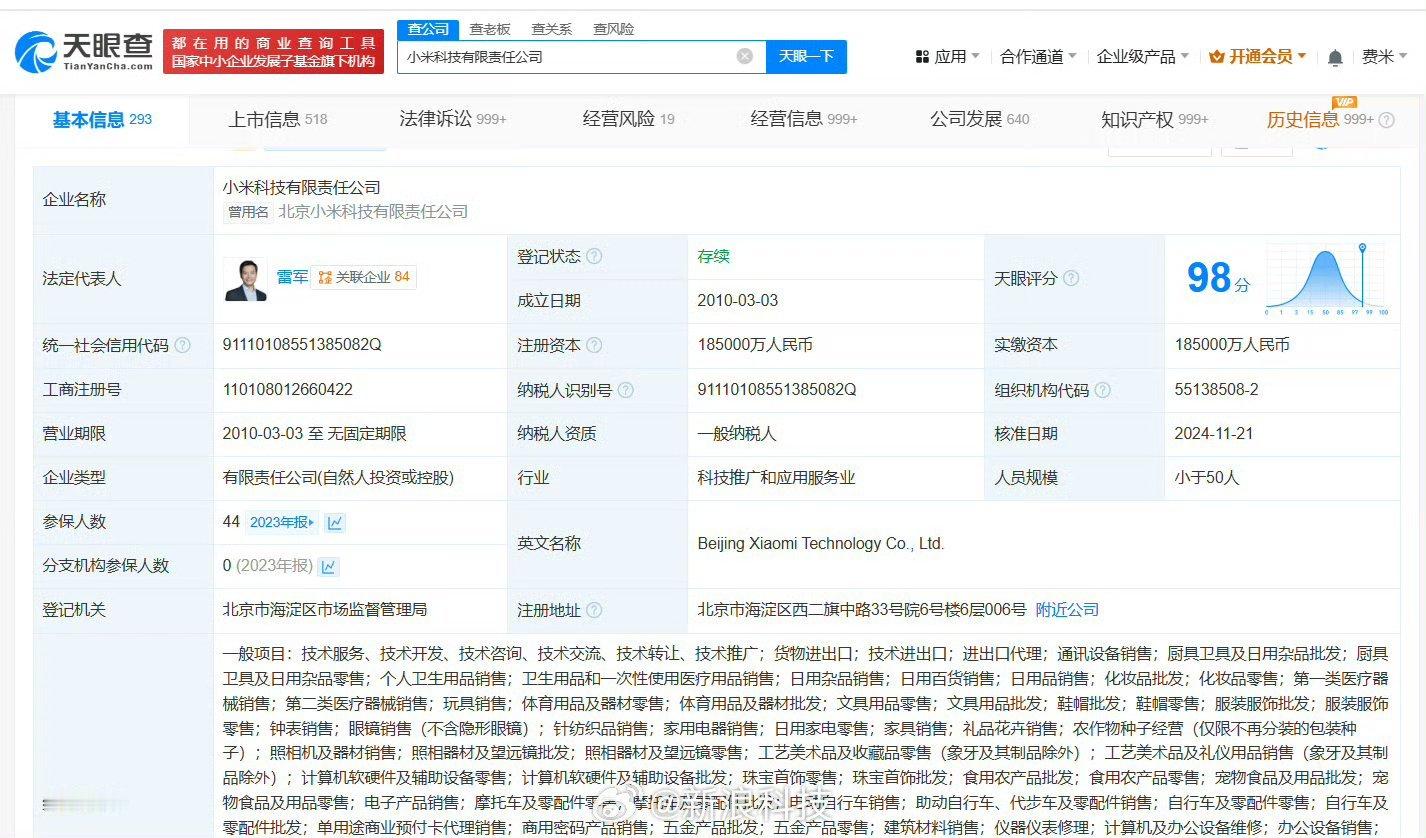This screenshot has width=1426, height=838.
Task: Click the 98分 score value
Action: (1218, 278)
